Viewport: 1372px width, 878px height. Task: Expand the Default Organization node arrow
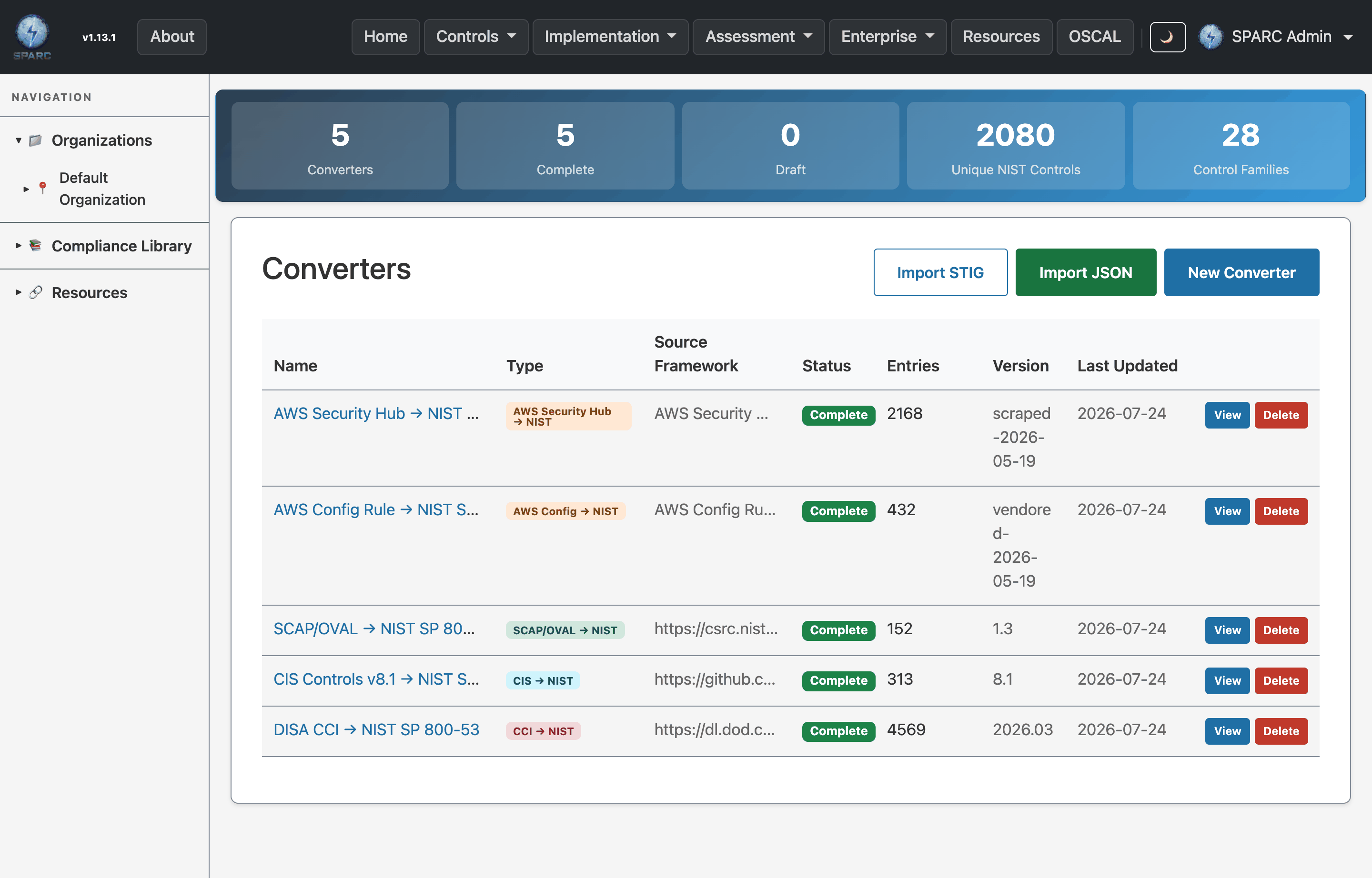(26, 189)
